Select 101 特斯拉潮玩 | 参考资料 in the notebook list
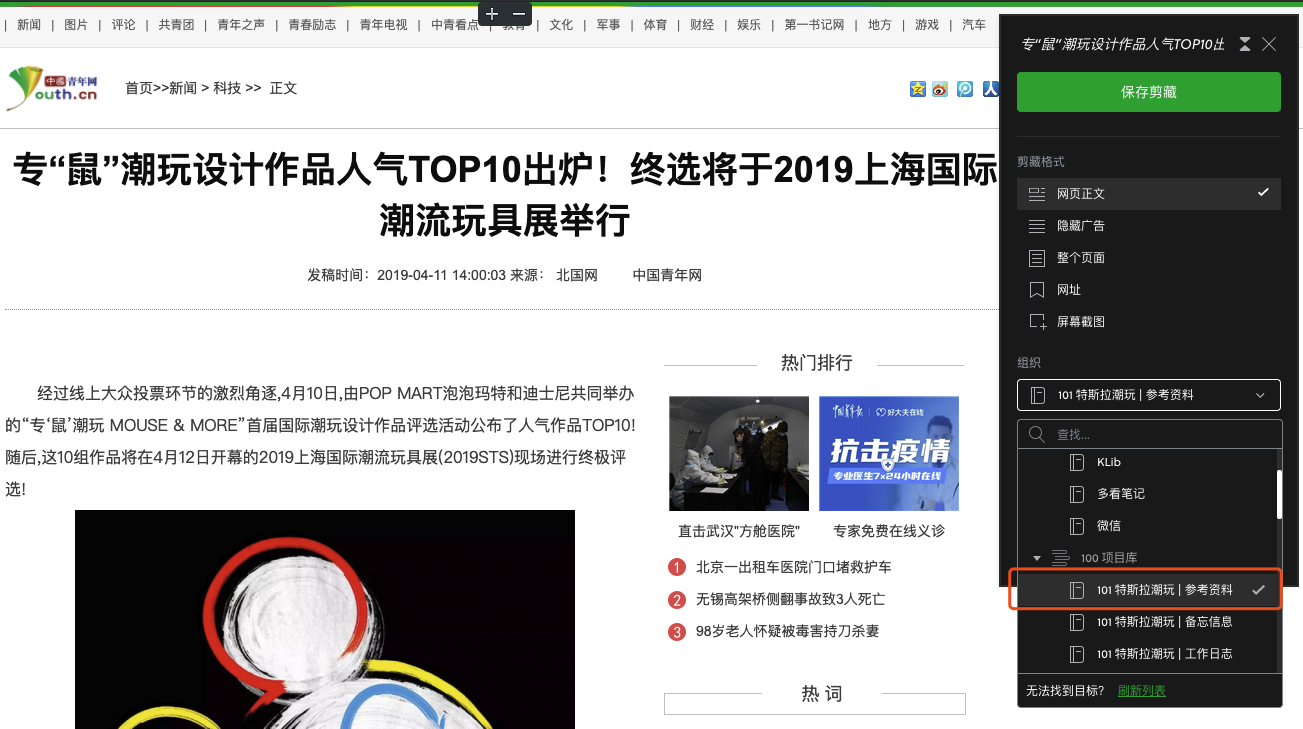This screenshot has width=1303, height=729. tap(1145, 590)
